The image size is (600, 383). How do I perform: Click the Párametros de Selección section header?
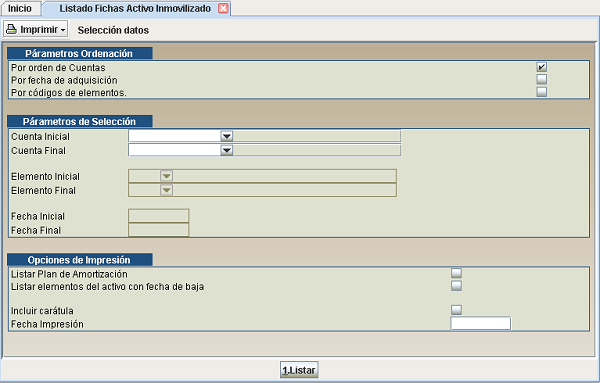pyautogui.click(x=80, y=121)
